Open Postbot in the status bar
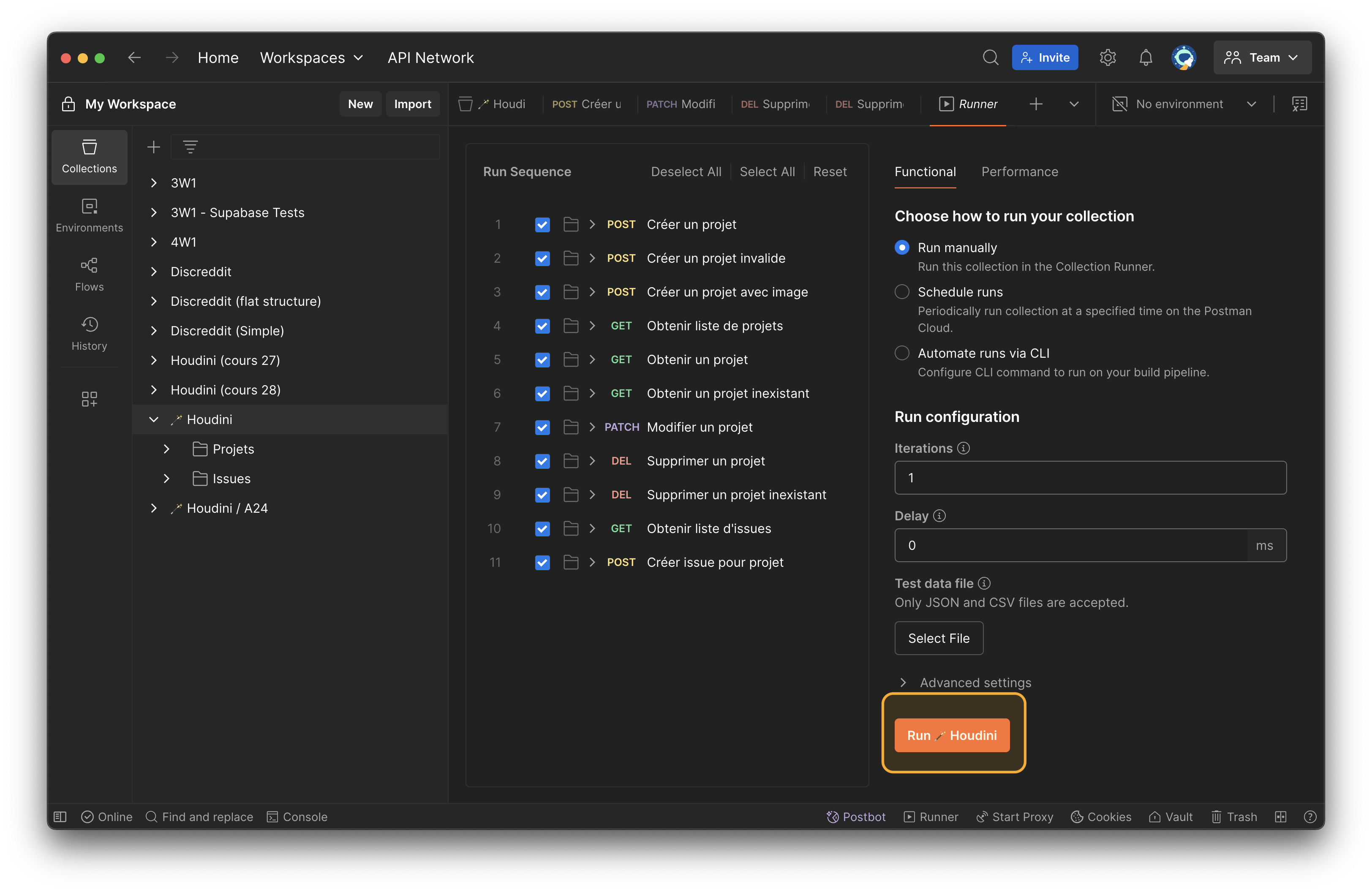The height and width of the screenshot is (892, 1372). point(855,816)
